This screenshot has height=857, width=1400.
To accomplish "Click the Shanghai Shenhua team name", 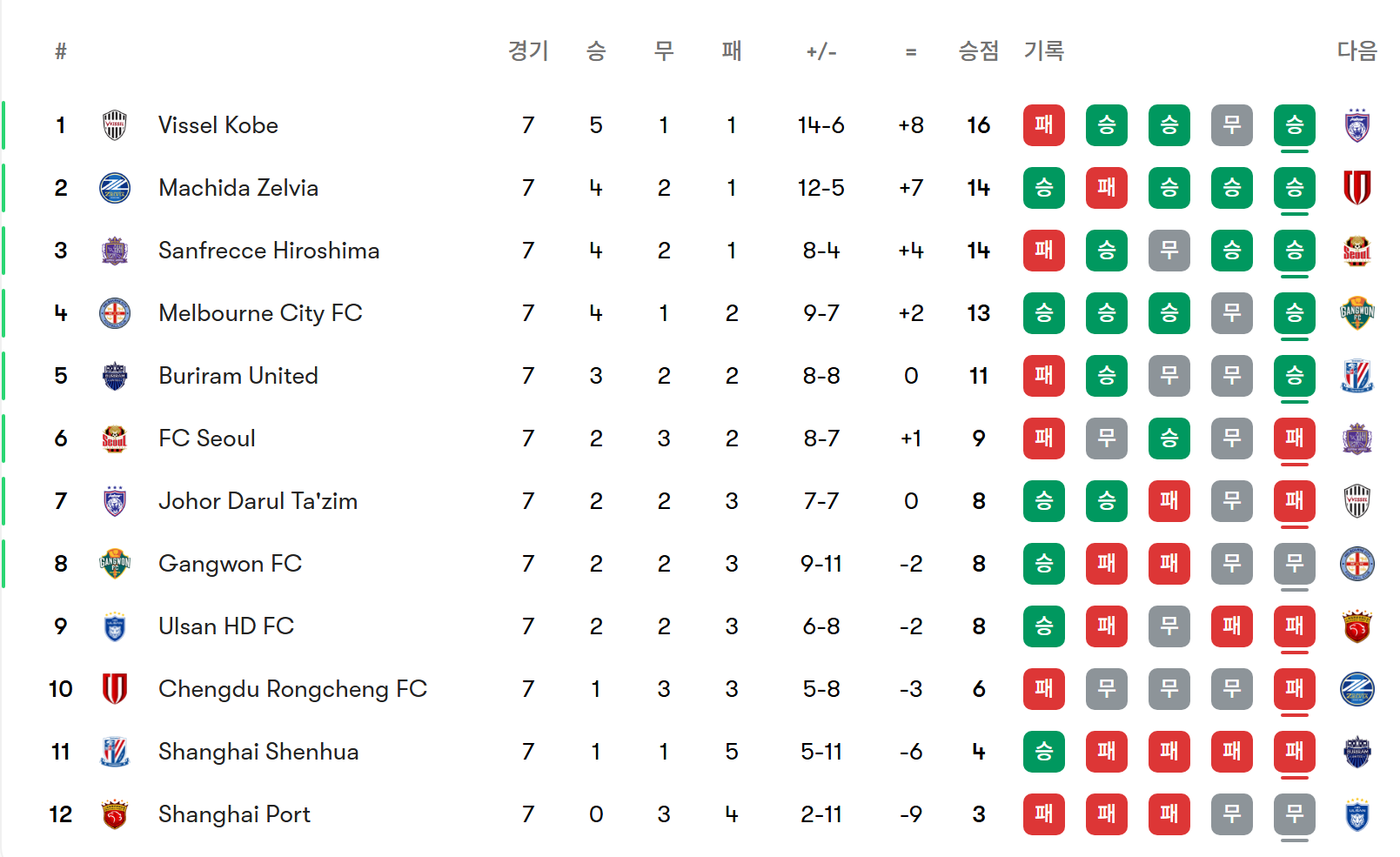I will pos(258,752).
